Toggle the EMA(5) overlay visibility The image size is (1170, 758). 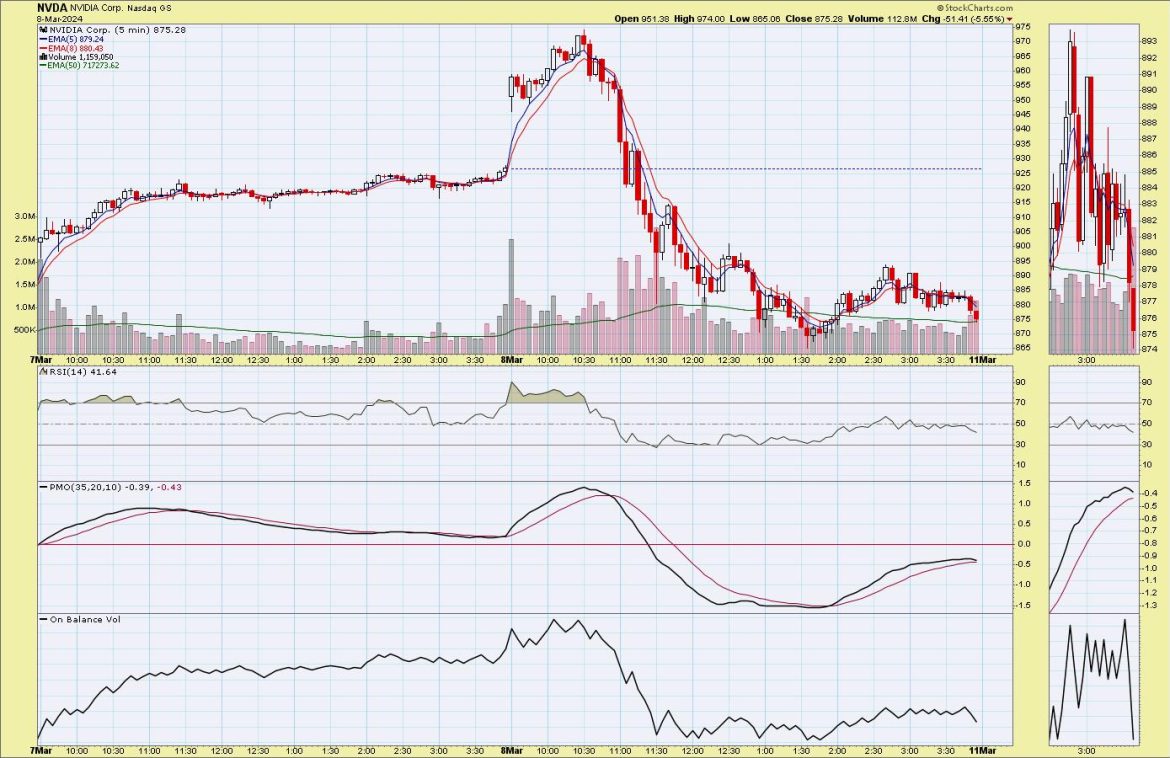pos(70,39)
